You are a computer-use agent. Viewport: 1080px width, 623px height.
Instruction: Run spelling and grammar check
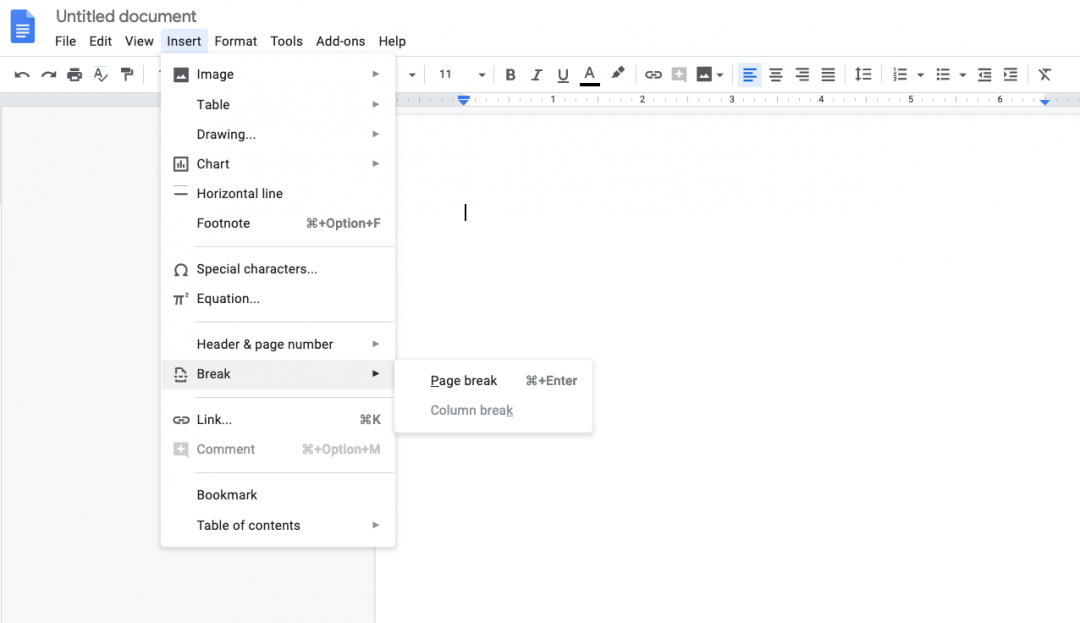101,74
